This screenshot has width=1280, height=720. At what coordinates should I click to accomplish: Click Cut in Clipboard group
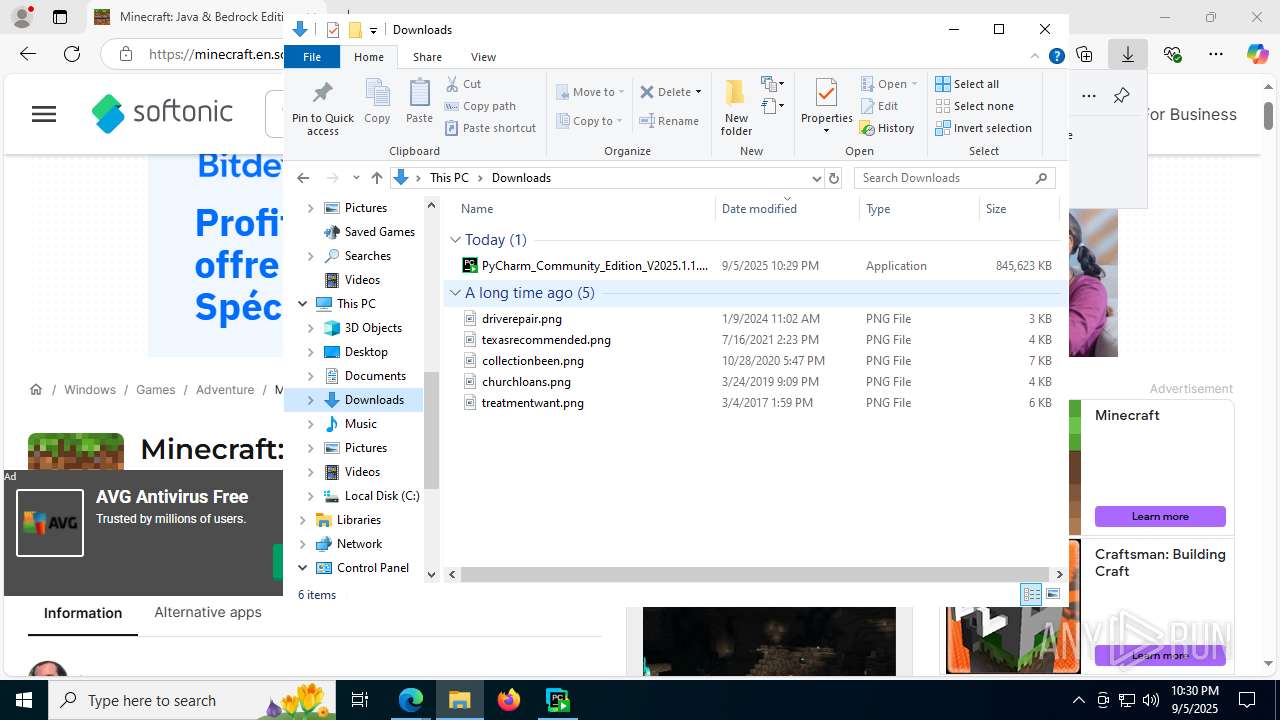(x=464, y=84)
